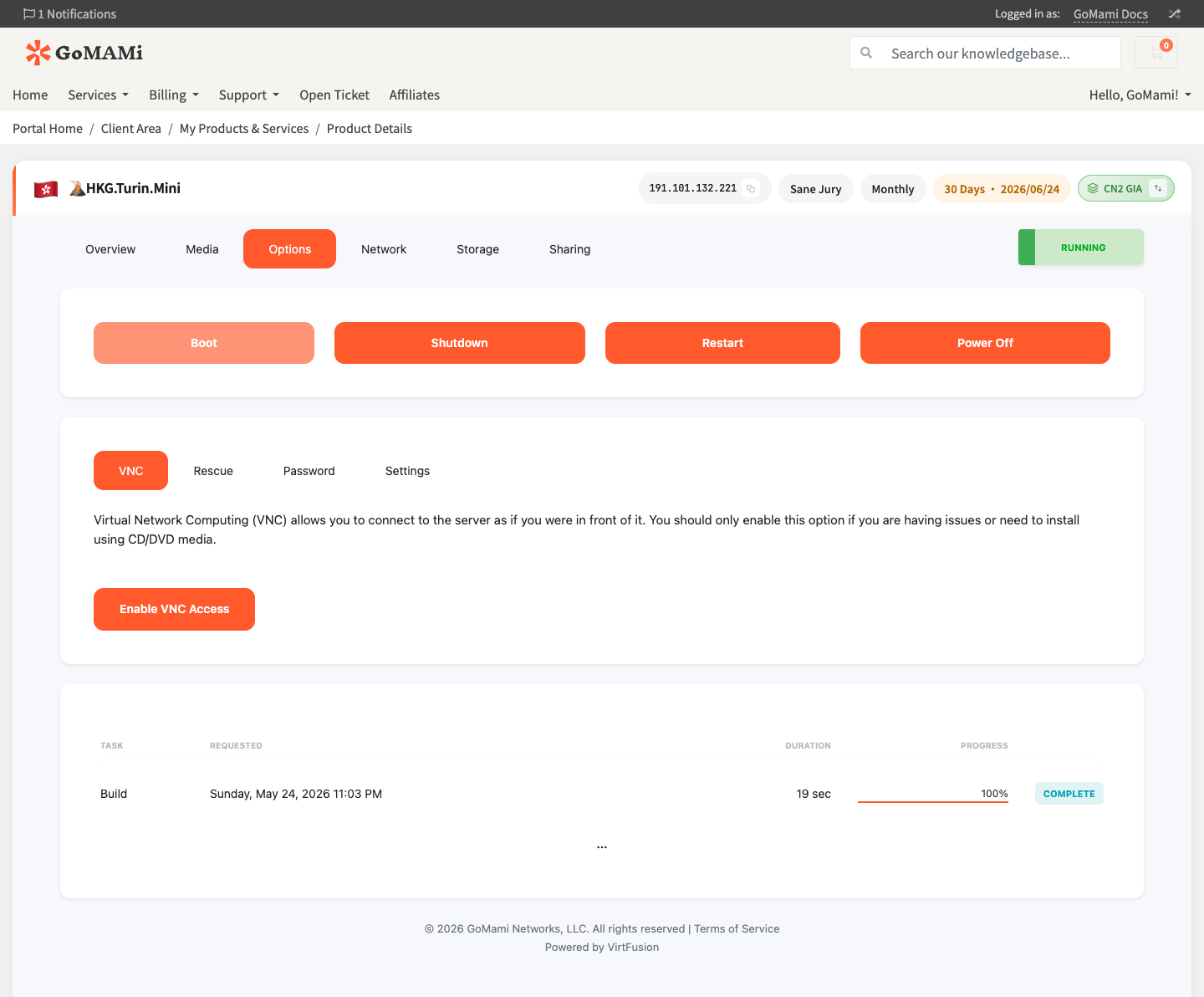1204x997 pixels.
Task: Click the notifications flag icon
Action: coord(29,14)
